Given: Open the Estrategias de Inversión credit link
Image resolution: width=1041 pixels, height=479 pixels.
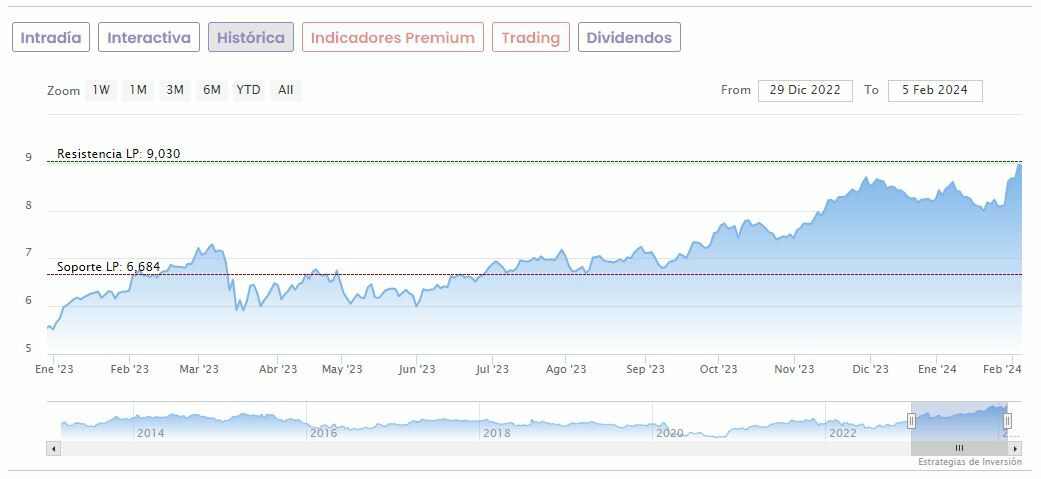Looking at the screenshot, I should [x=970, y=462].
